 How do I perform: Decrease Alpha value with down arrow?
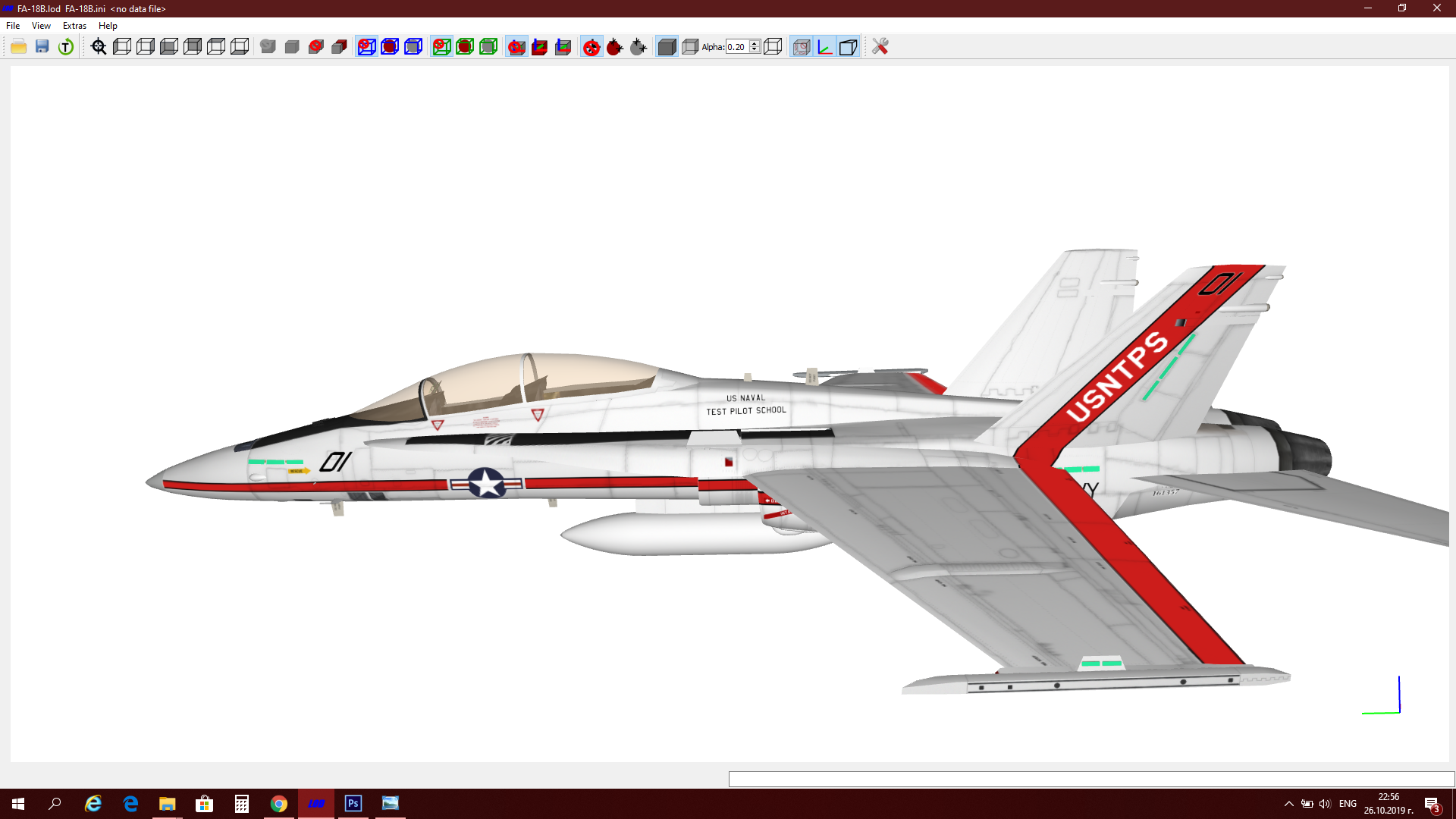pyautogui.click(x=755, y=50)
